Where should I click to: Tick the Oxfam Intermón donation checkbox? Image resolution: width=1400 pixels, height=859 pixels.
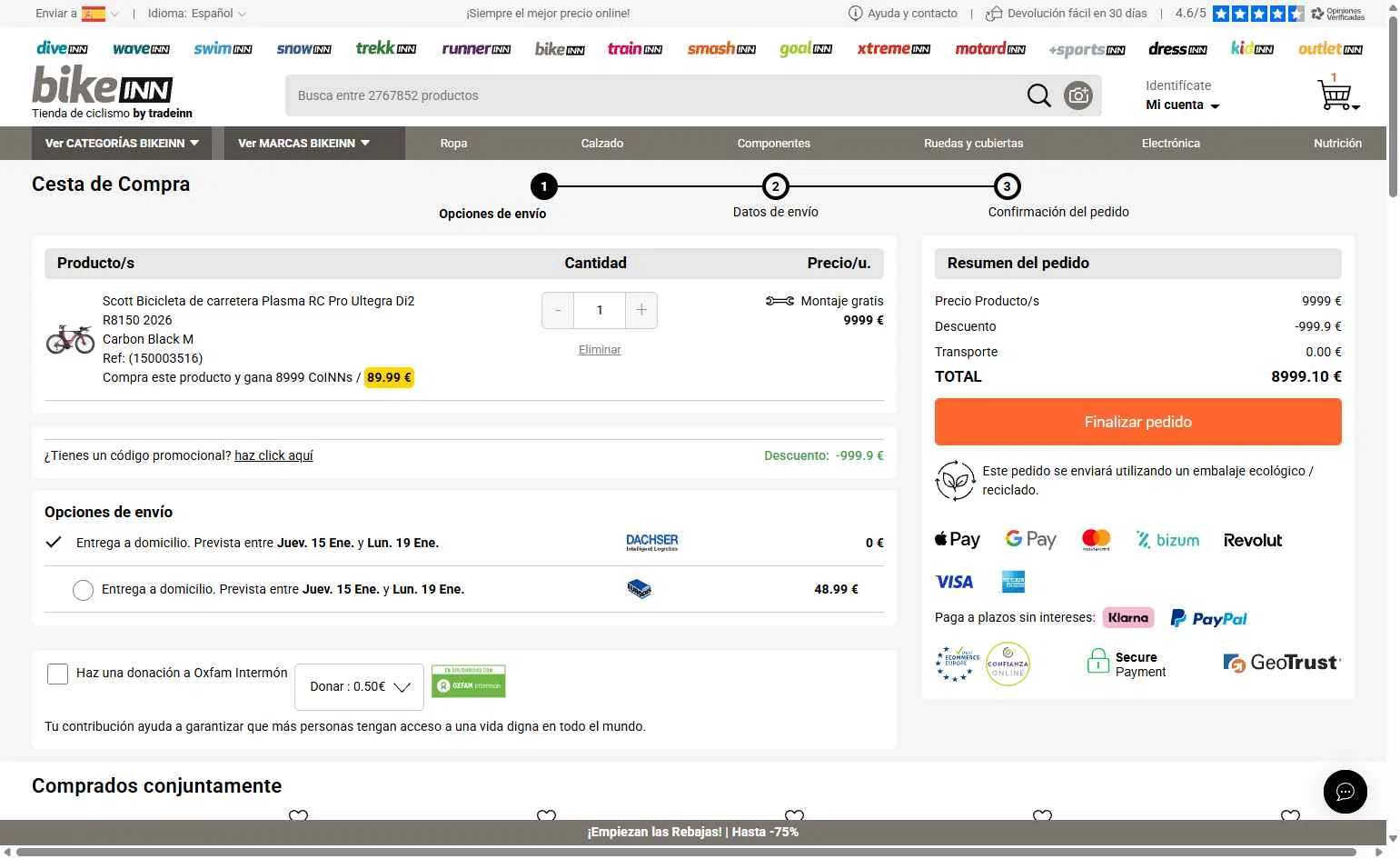pos(57,674)
